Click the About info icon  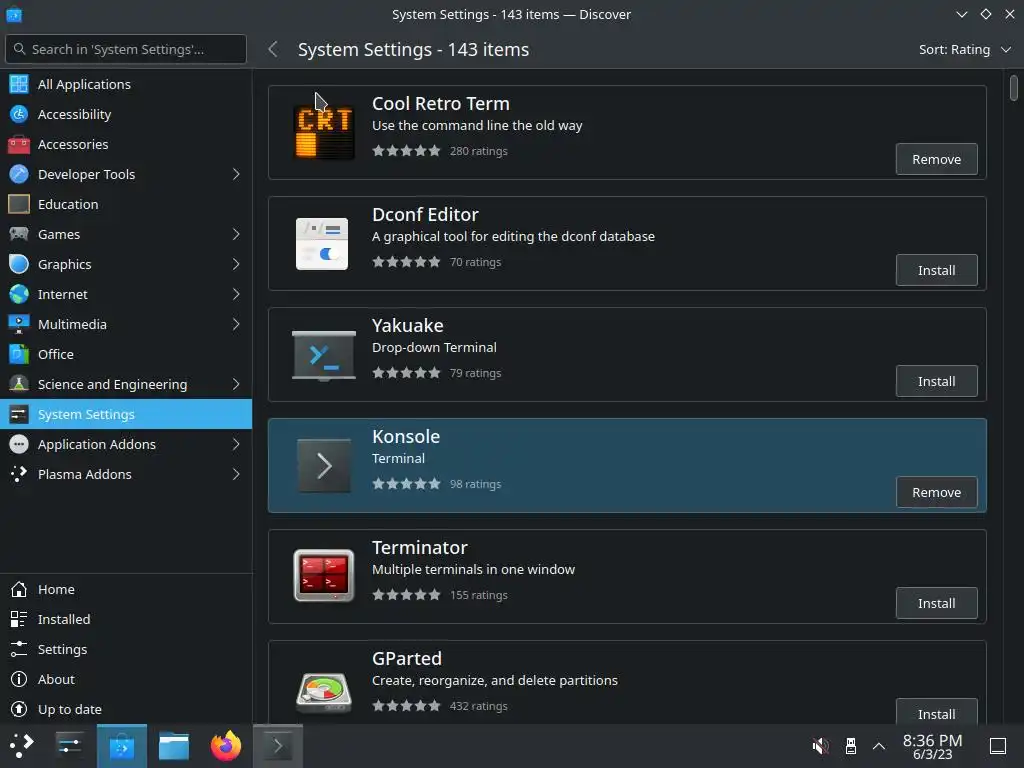[x=19, y=680]
